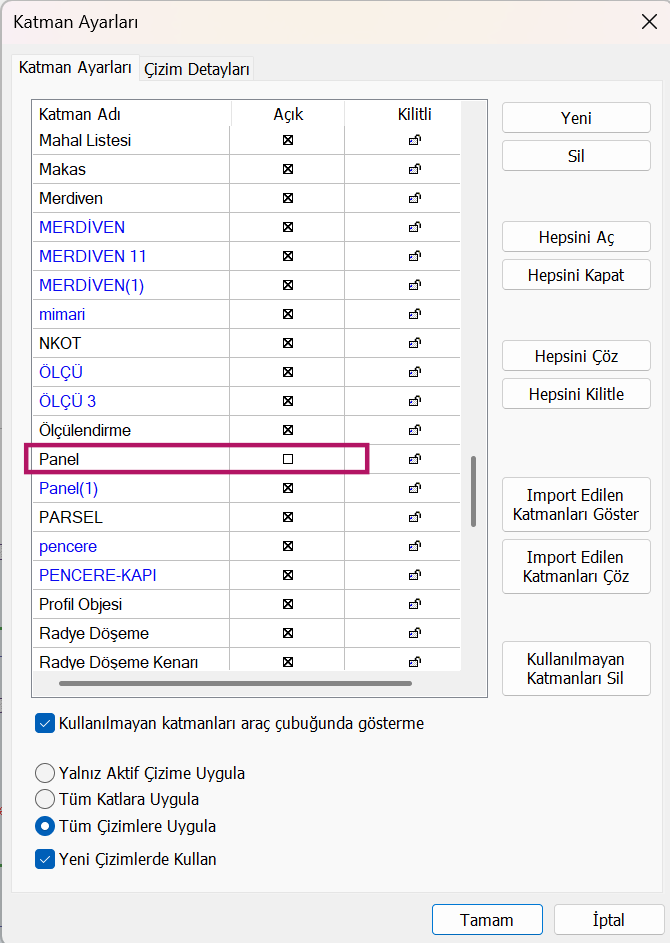Screen dimensions: 670x943
Task: Lock the Merdiven layer
Action: pyautogui.click(x=414, y=198)
